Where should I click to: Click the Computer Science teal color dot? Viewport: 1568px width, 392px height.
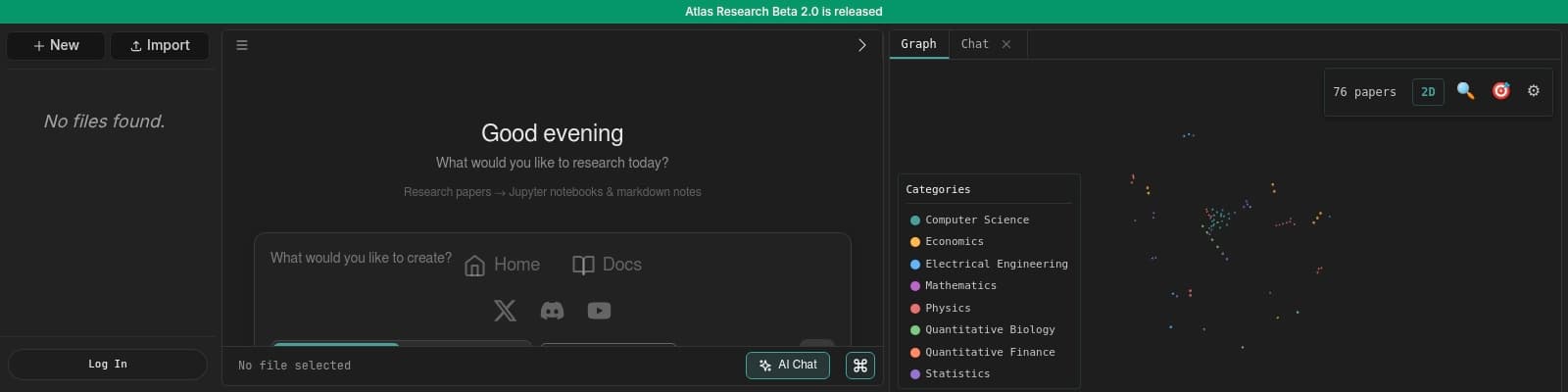click(915, 220)
